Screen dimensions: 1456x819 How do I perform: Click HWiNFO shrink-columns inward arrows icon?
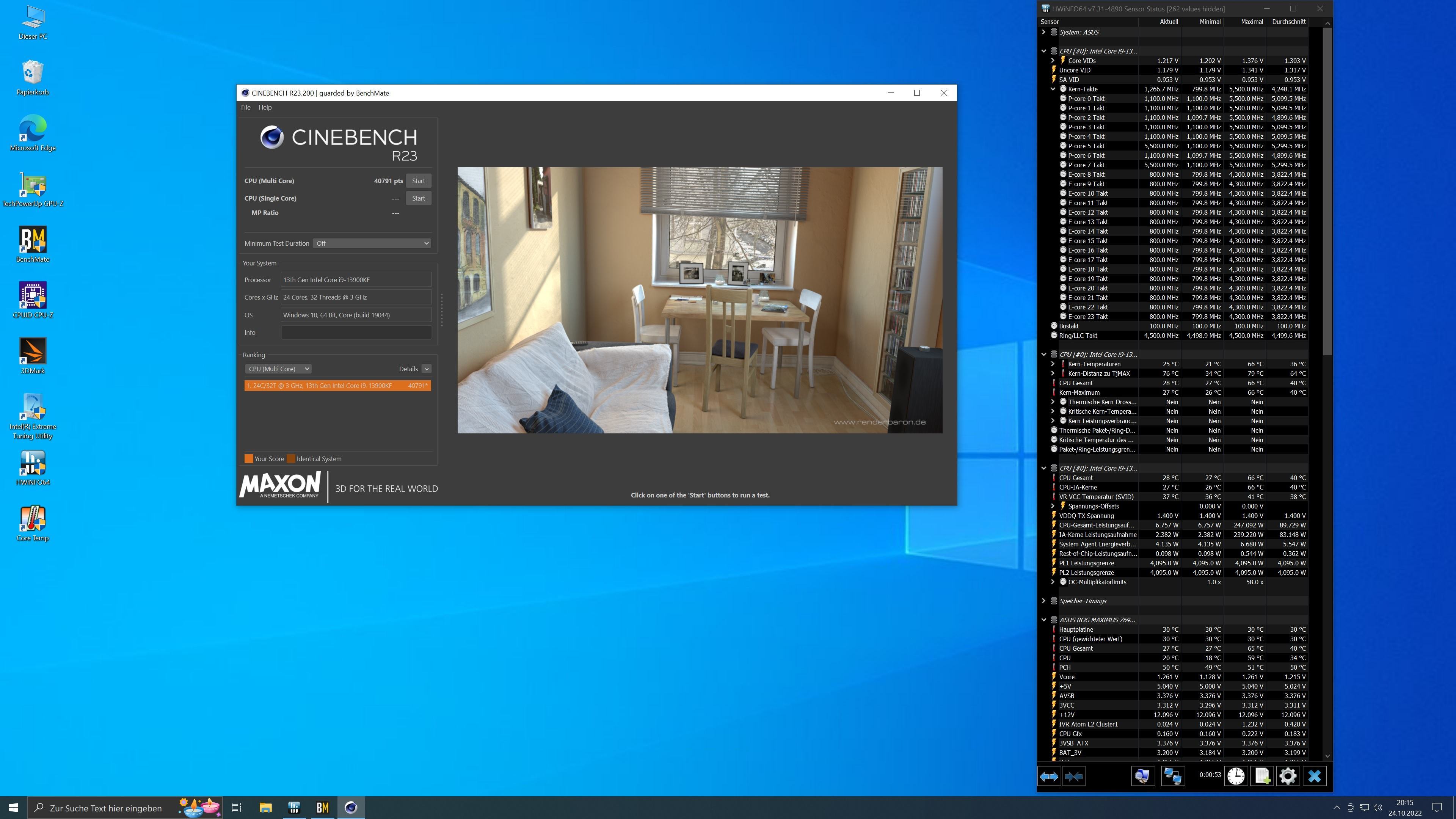[1073, 777]
